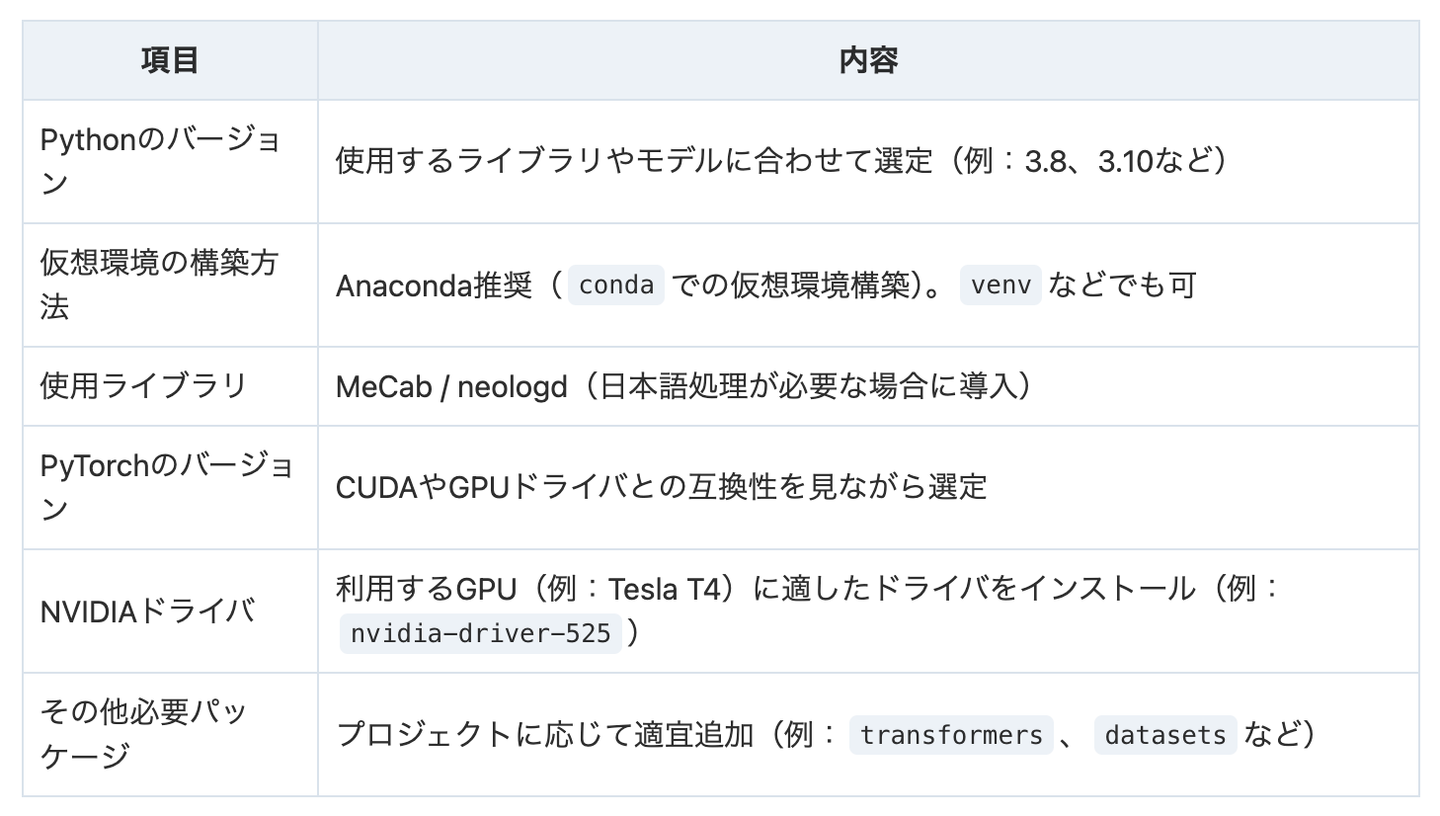This screenshot has height=816, width=1440.
Task: Click the 項目 column header
Action: point(170,61)
